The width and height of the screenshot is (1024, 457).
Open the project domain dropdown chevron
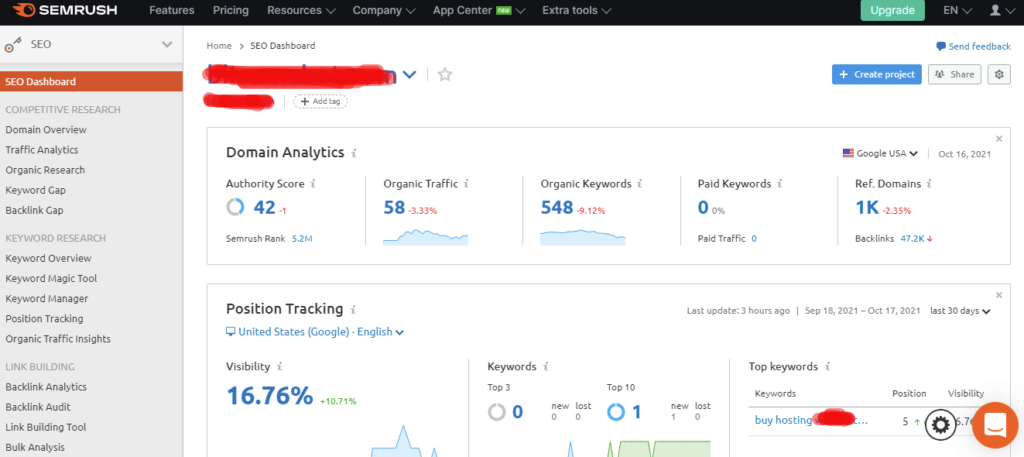pos(409,74)
